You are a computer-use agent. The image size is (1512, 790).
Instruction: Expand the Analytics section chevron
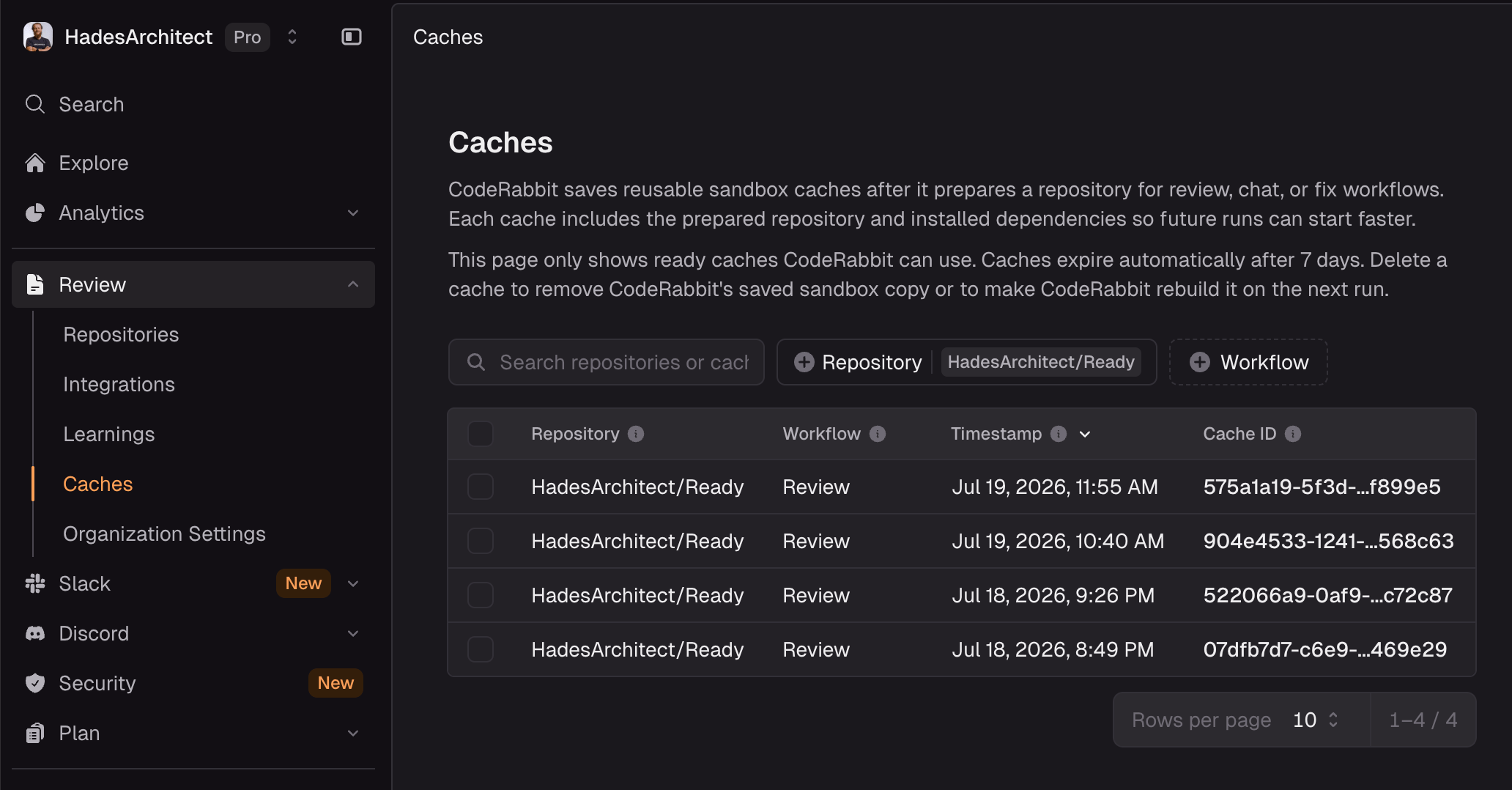353,213
